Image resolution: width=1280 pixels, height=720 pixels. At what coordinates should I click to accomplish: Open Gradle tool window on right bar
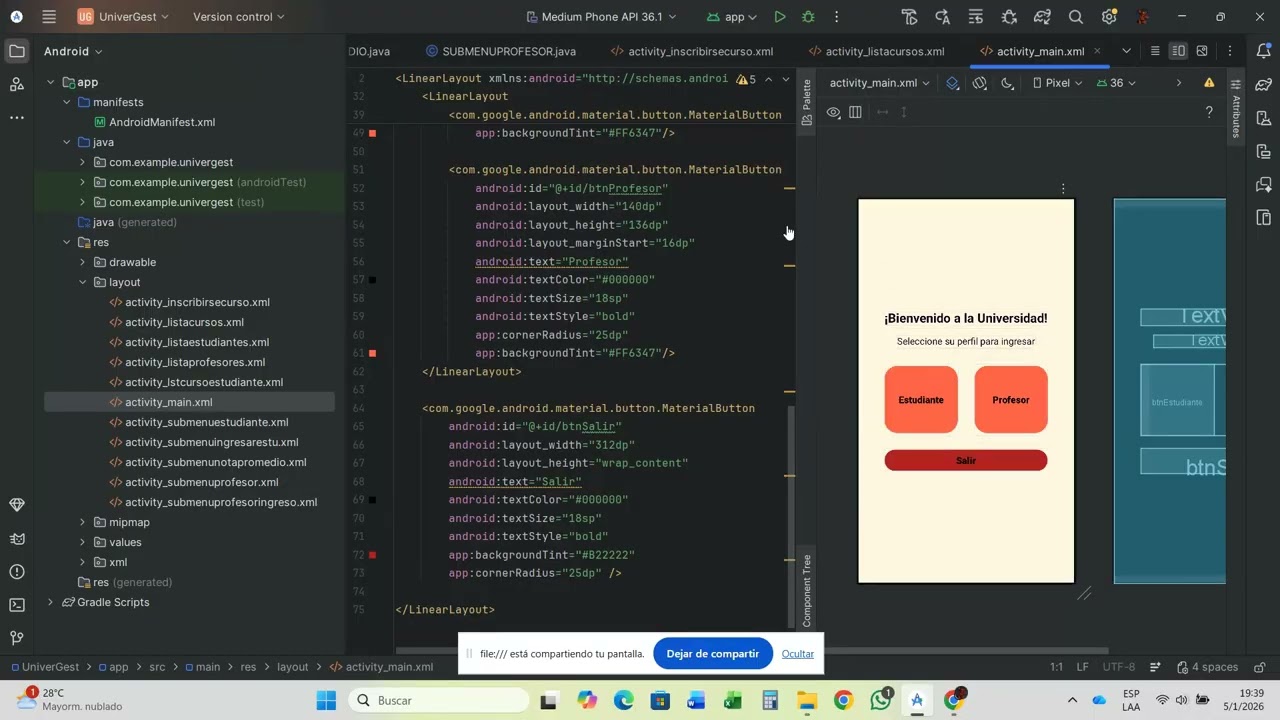coord(1264,84)
